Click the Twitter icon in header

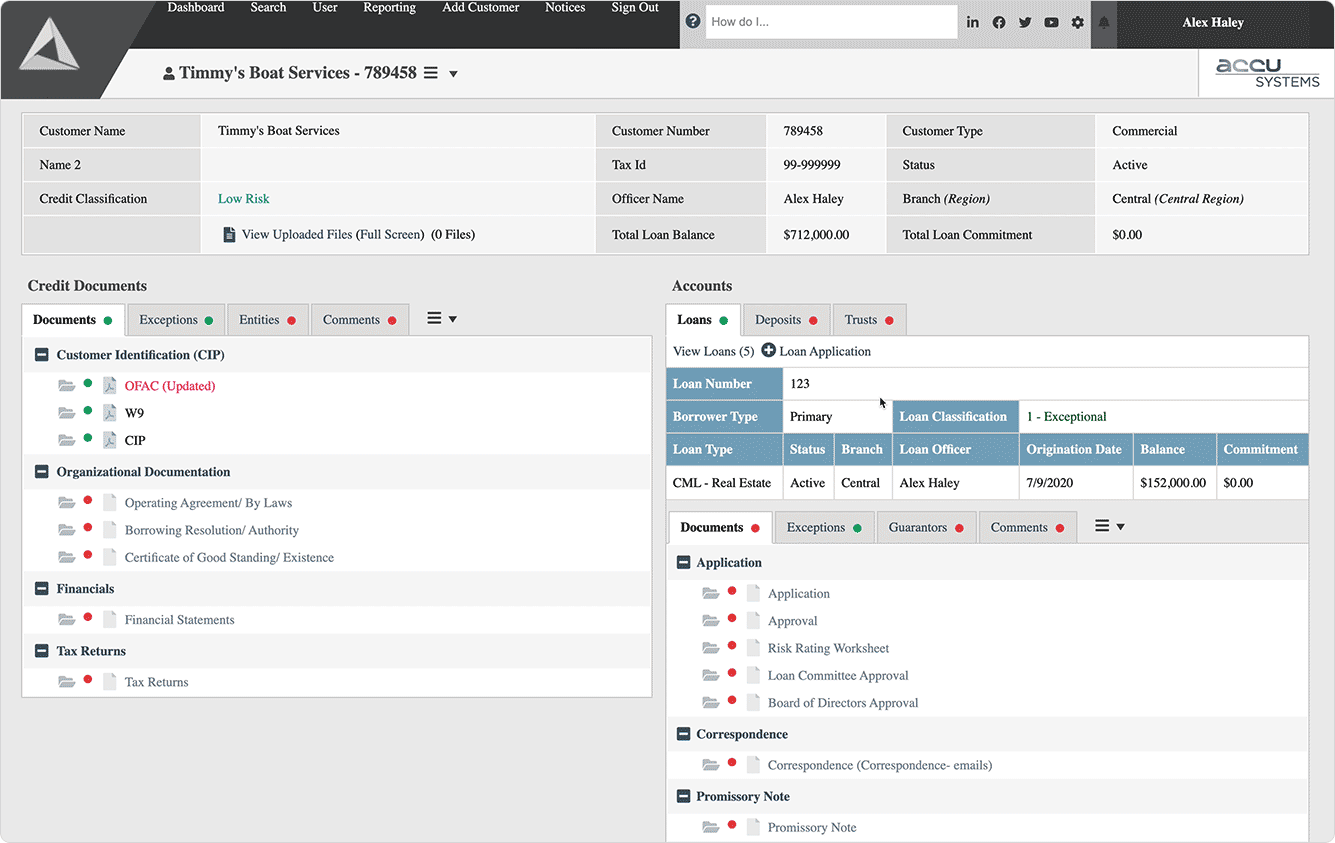click(1025, 22)
